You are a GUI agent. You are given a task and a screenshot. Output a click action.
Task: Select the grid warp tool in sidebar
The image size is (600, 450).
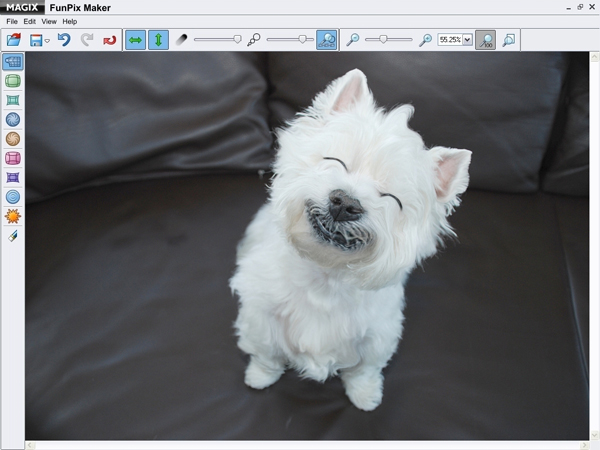pyautogui.click(x=13, y=62)
